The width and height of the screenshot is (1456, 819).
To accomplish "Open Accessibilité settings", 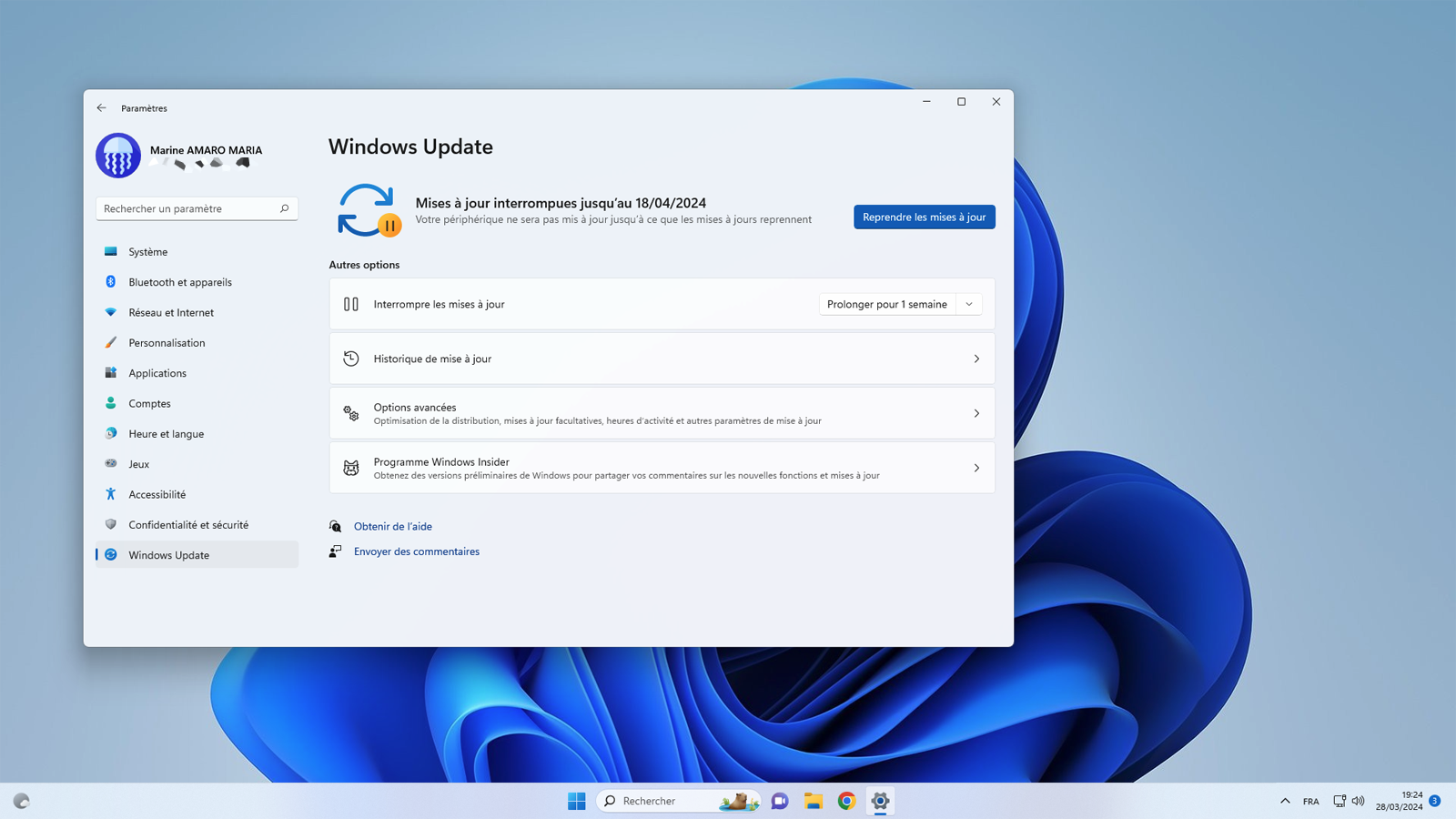I will pyautogui.click(x=157, y=494).
